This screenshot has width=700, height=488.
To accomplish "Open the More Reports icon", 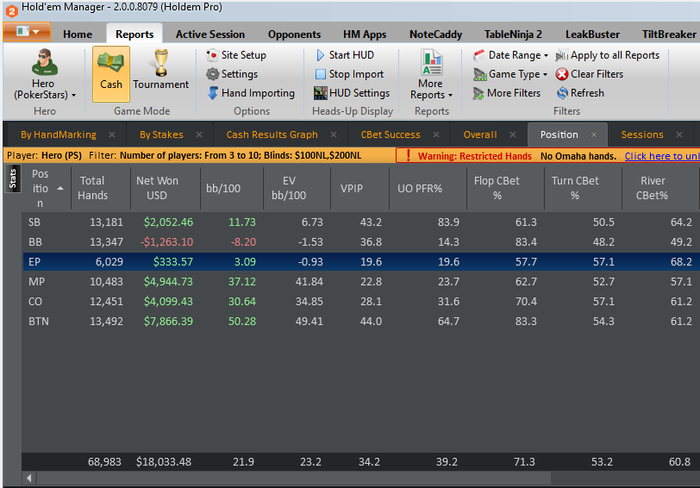I will click(x=431, y=63).
